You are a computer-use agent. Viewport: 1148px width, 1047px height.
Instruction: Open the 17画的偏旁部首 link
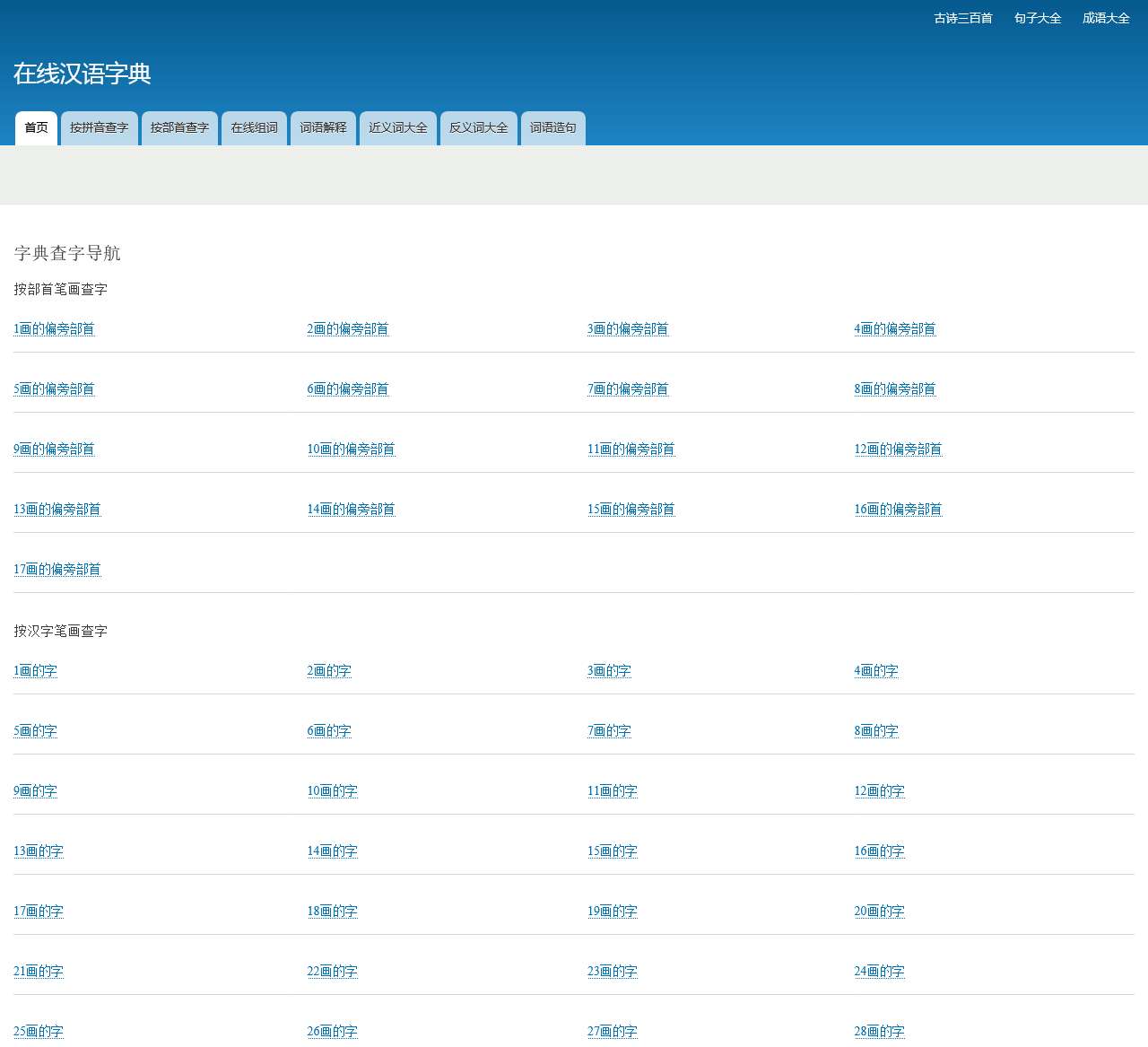point(57,569)
